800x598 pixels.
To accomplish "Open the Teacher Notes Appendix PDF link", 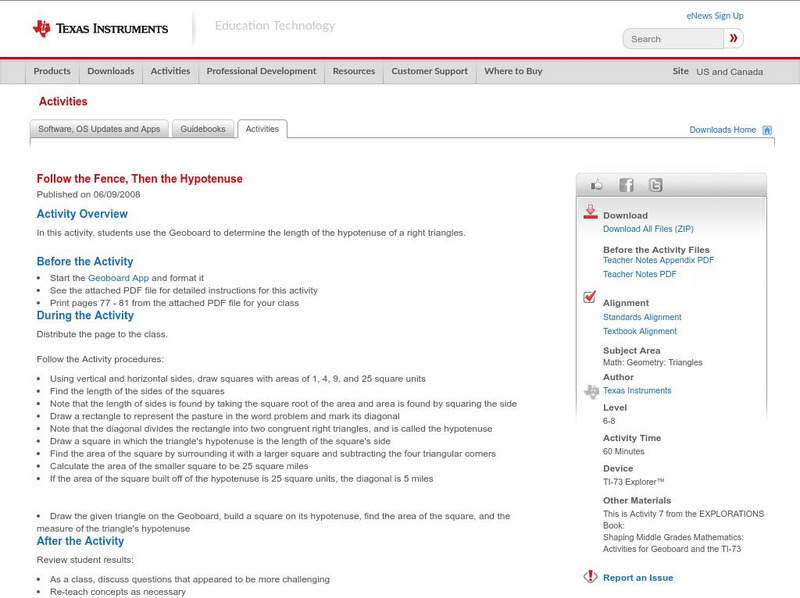I will tap(658, 260).
